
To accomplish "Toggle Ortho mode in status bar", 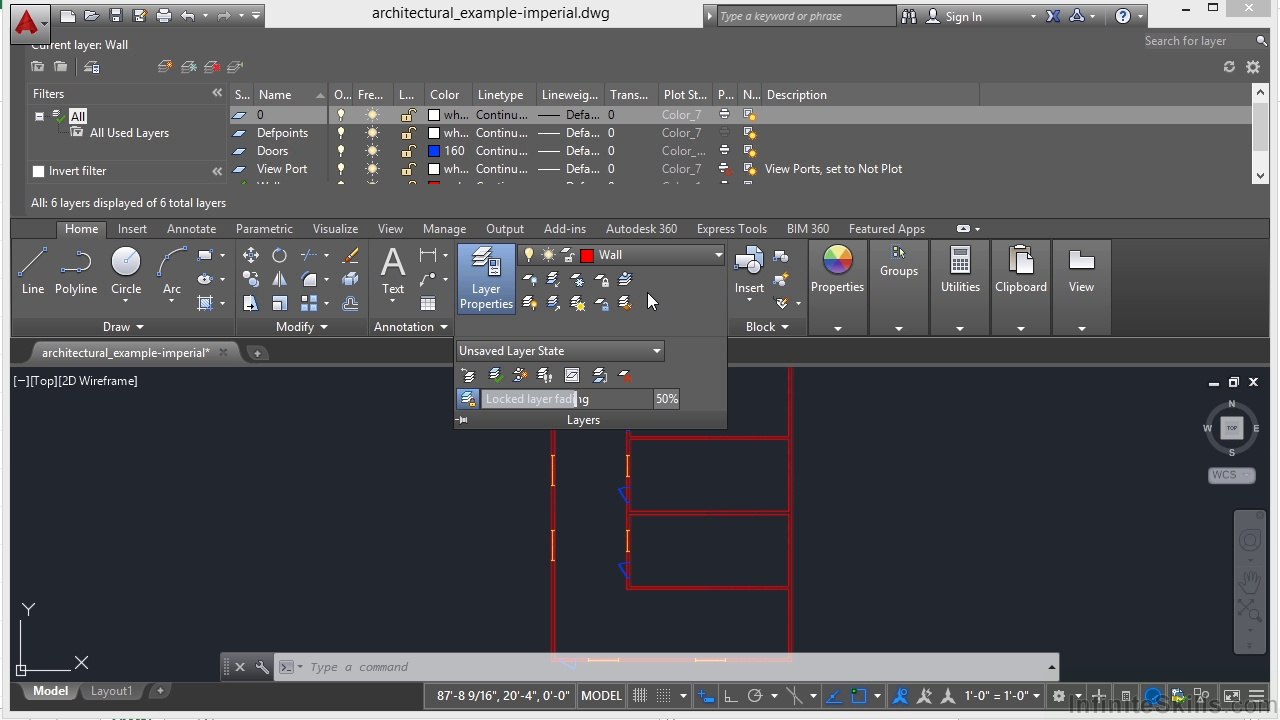I will 731,696.
